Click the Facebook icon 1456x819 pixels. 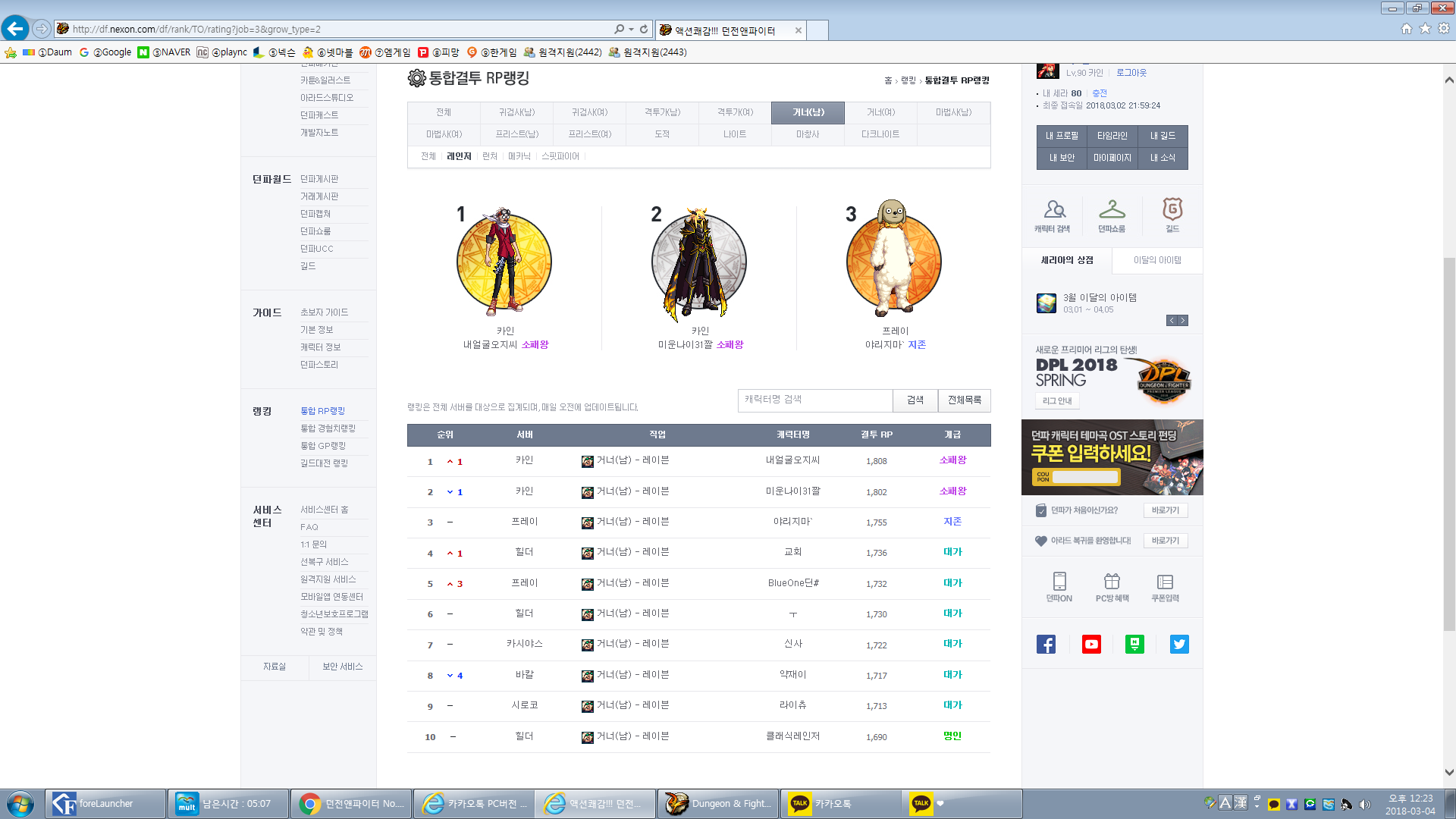(x=1046, y=645)
